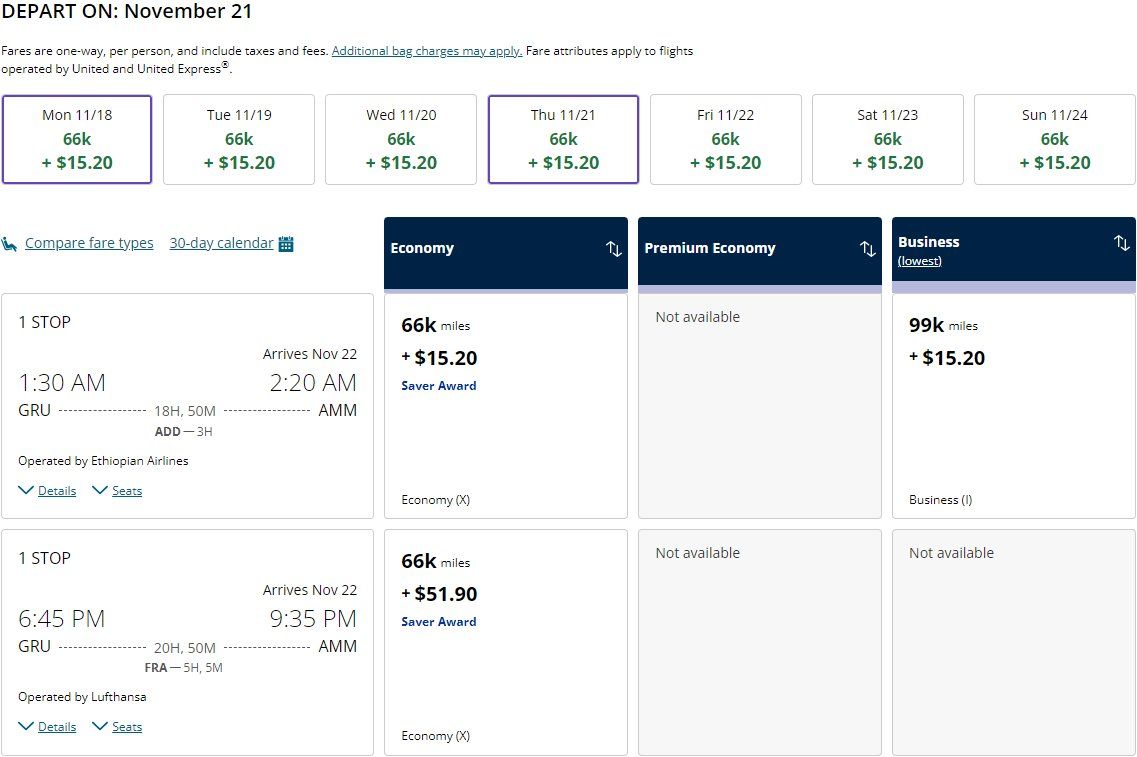The image size is (1137, 757).
Task: Expand Details for the Ethiopian Airlines flight
Action: click(x=56, y=491)
